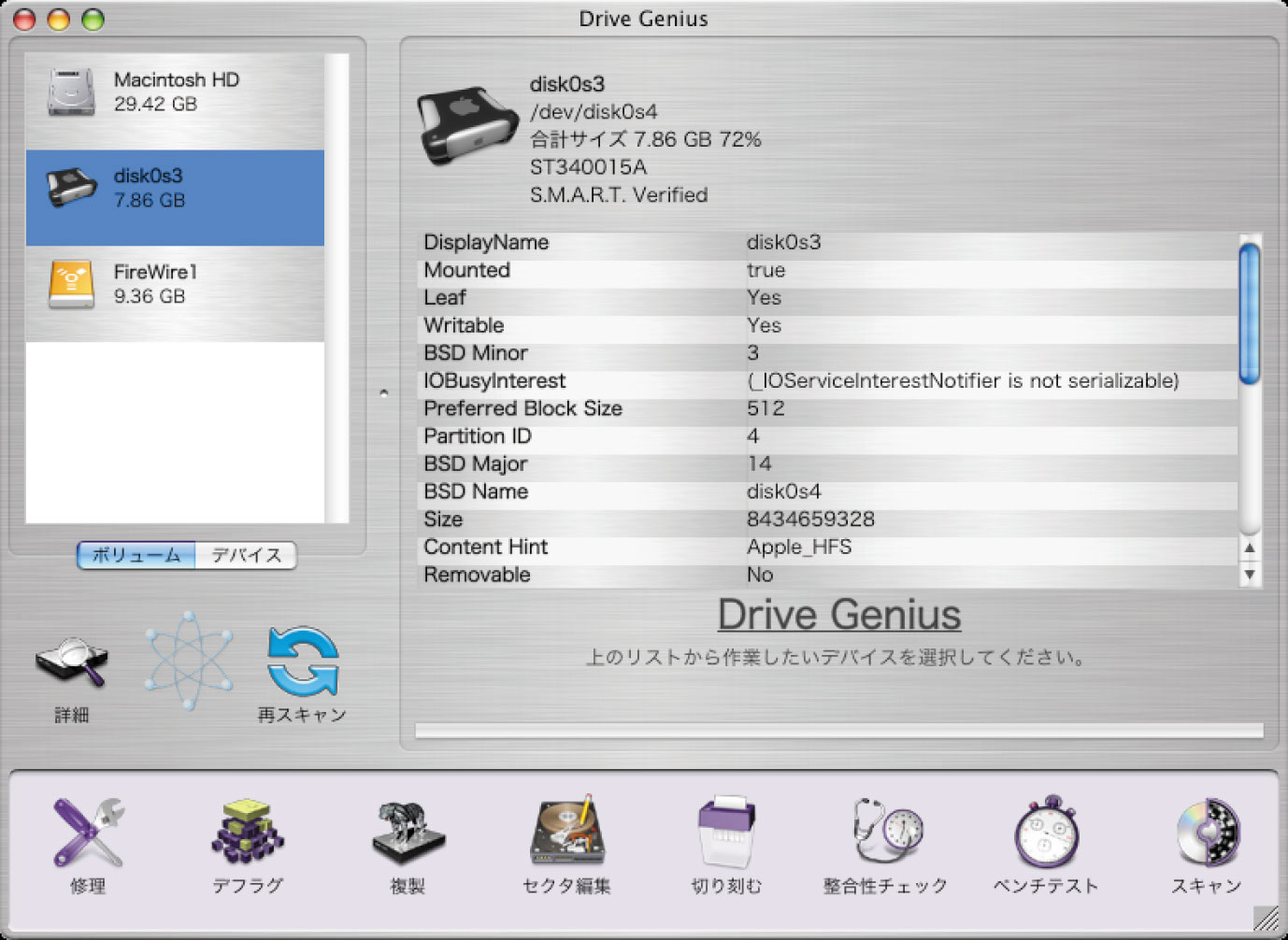1288x940 pixels.
Task: Click the IOBusyInterest row
Action: 827,380
